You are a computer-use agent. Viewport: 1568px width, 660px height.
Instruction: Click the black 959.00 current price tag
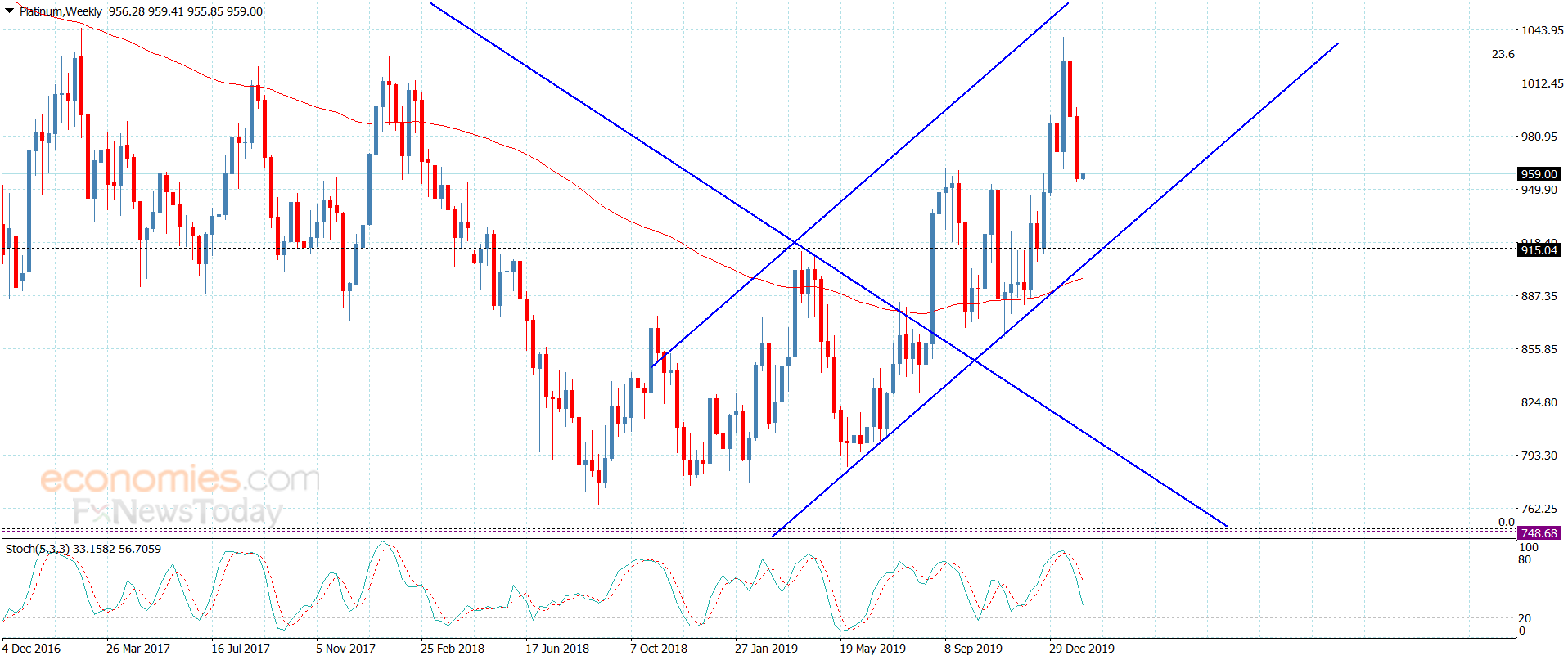pos(1539,174)
